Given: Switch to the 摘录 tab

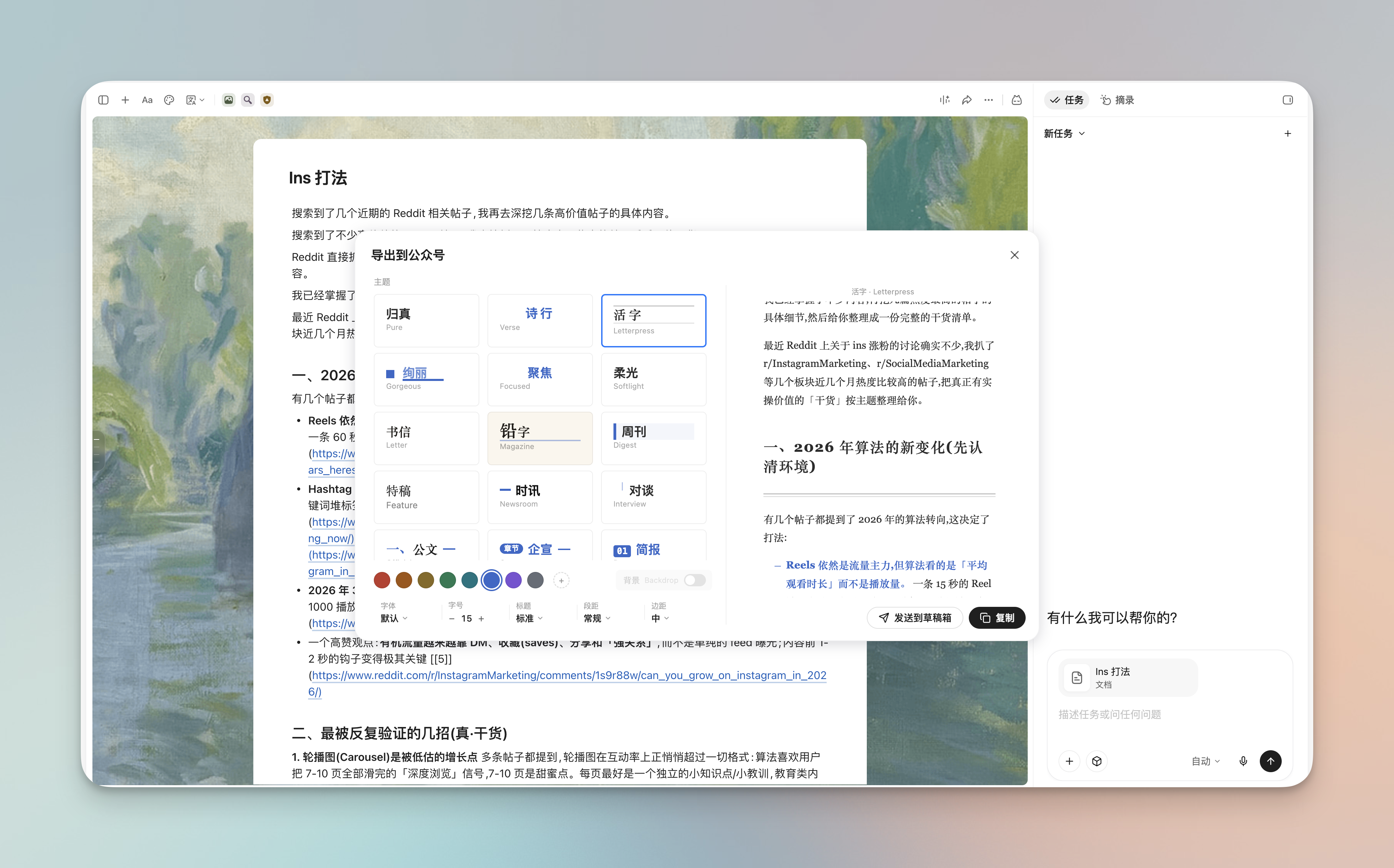Looking at the screenshot, I should tap(1117, 100).
